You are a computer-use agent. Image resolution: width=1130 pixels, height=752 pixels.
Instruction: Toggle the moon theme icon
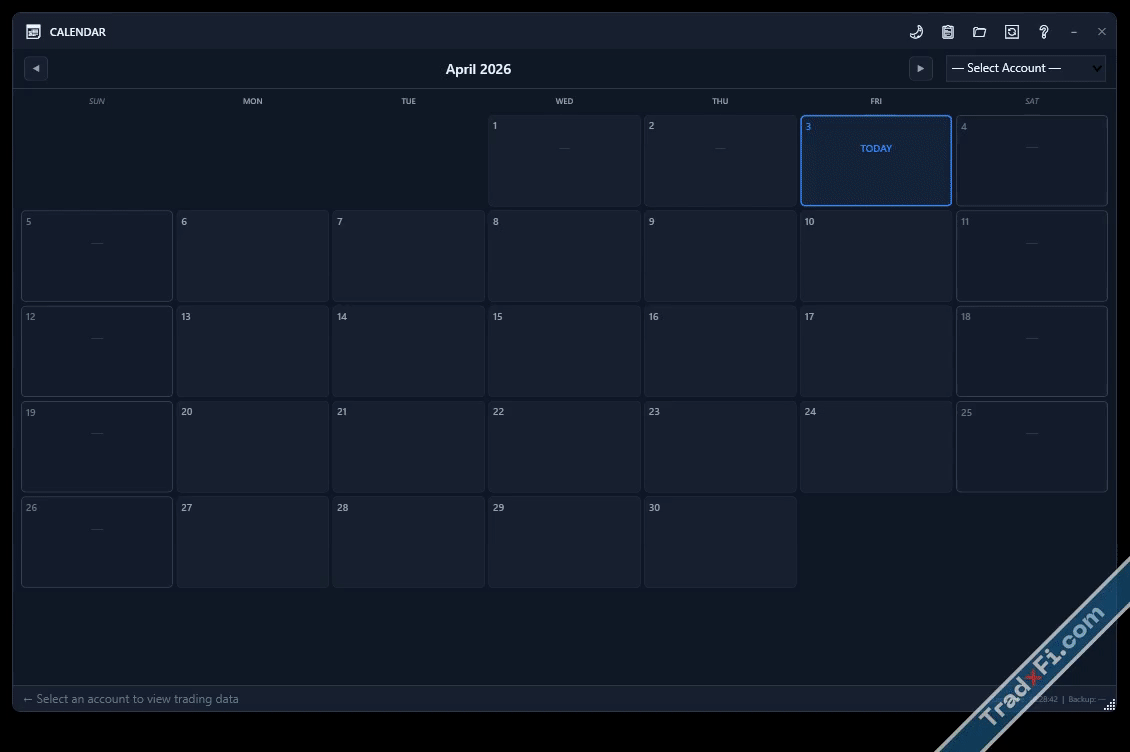pyautogui.click(x=916, y=32)
